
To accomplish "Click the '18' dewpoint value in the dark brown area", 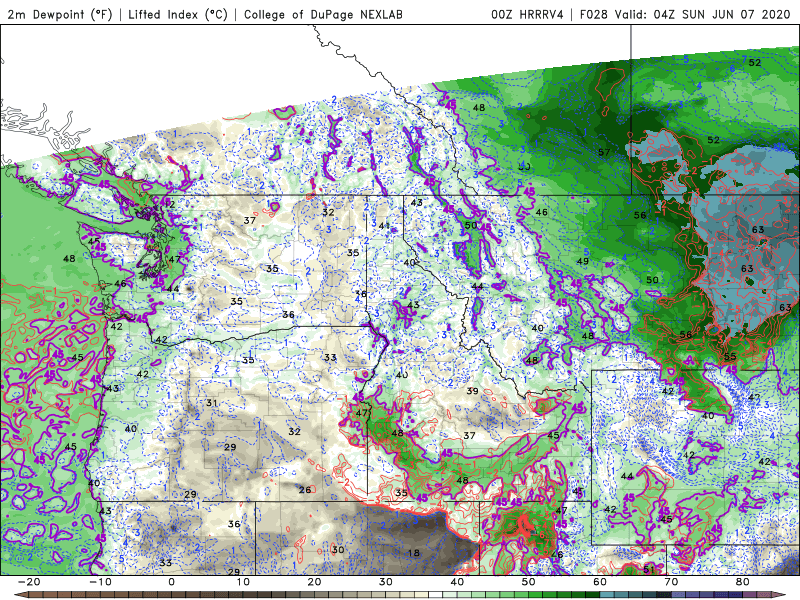I will 414,553.
